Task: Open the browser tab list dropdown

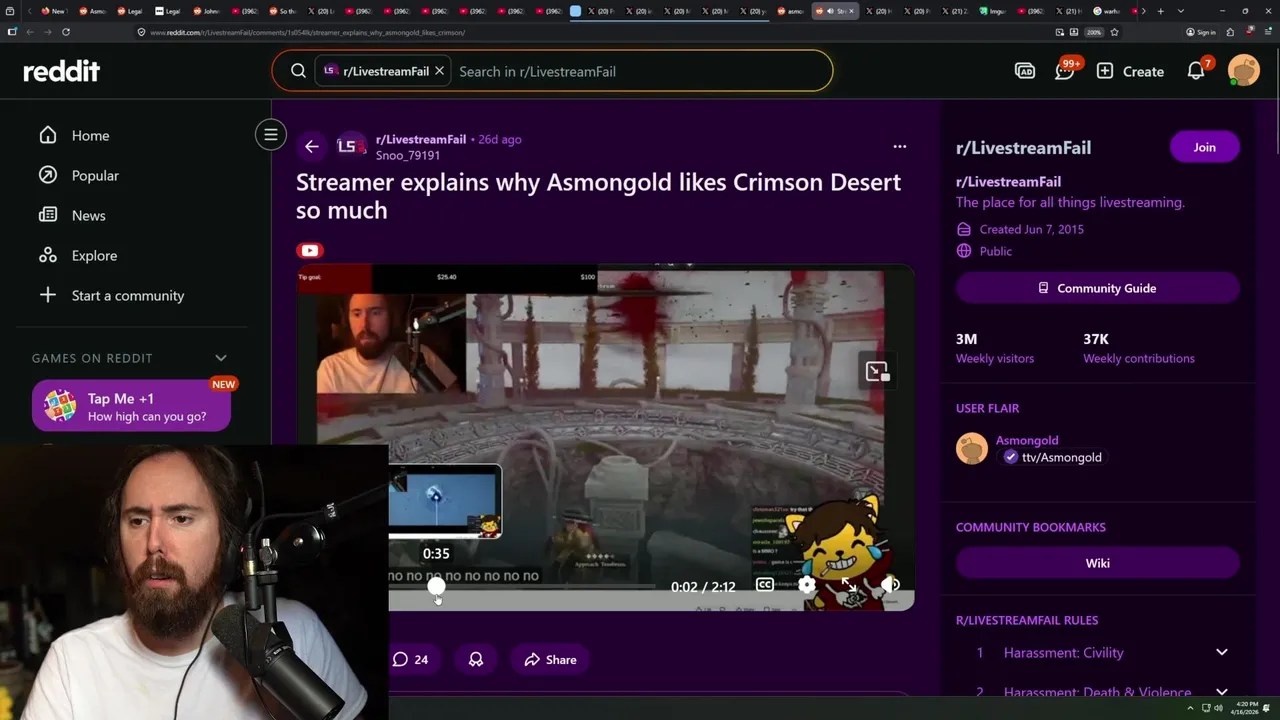Action: [1180, 11]
